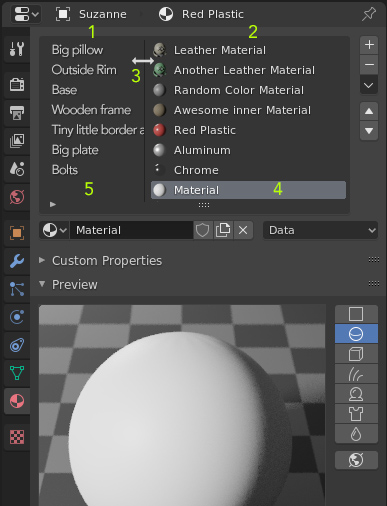The width and height of the screenshot is (387, 506).
Task: Toggle the pin icon
Action: coord(369,14)
